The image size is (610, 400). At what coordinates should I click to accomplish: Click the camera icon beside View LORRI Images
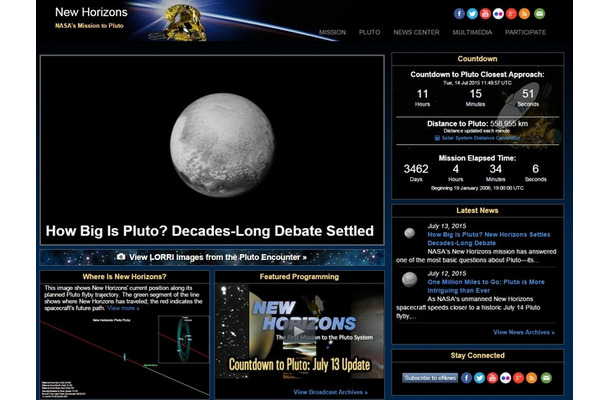pyautogui.click(x=121, y=257)
